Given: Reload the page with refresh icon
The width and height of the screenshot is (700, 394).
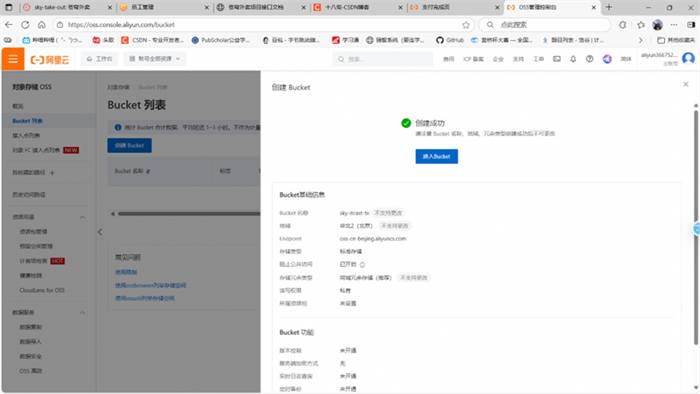Looking at the screenshot, I should click(25, 25).
